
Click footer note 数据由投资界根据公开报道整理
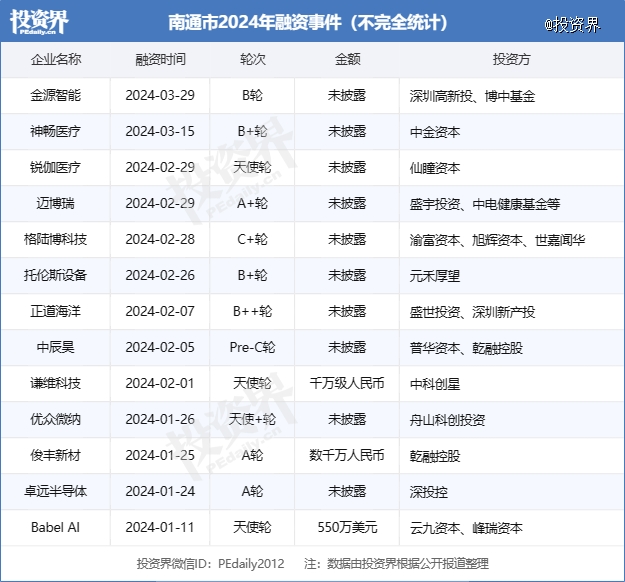[x=408, y=563]
